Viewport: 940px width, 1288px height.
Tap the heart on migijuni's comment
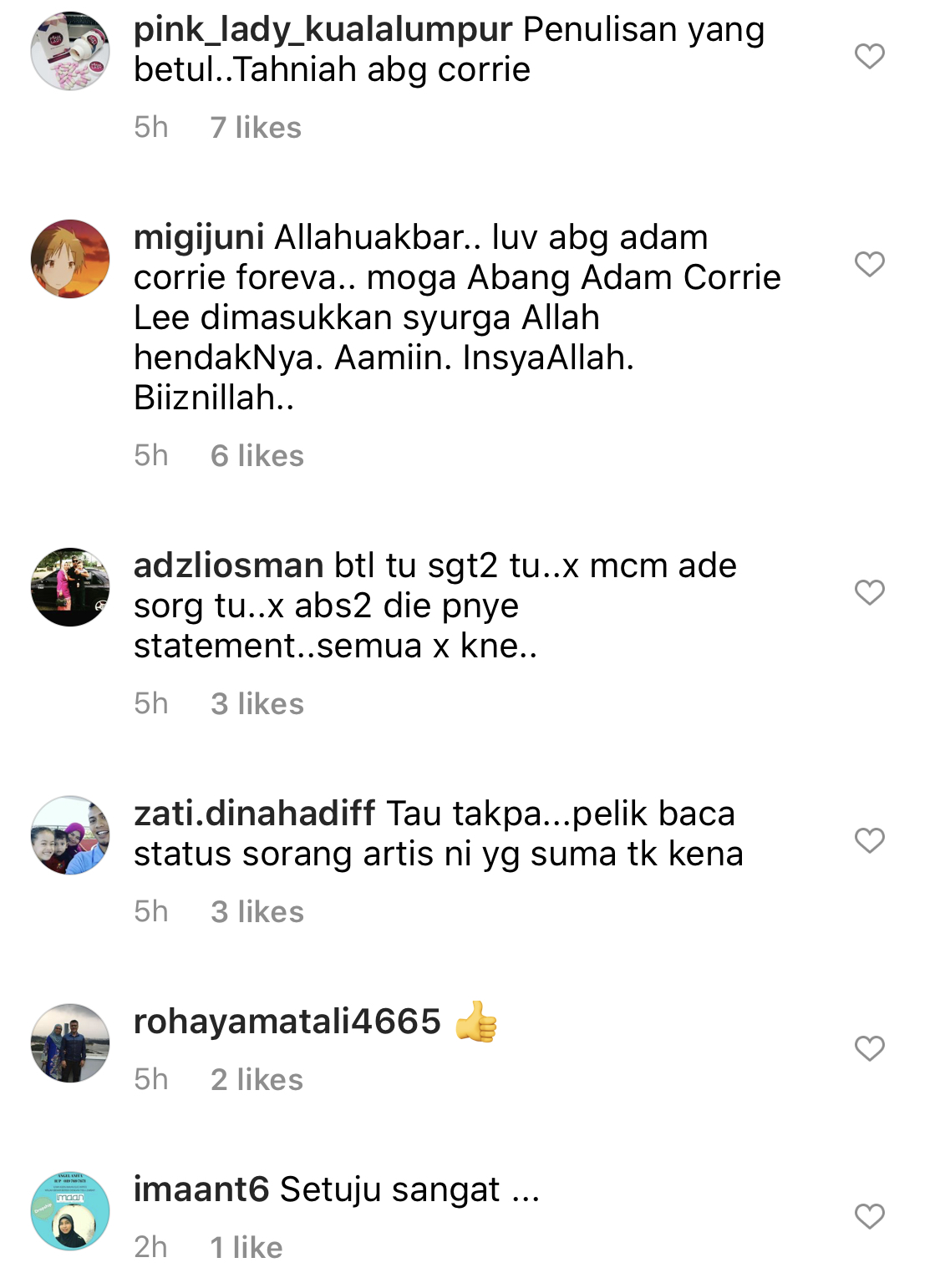pos(869,264)
